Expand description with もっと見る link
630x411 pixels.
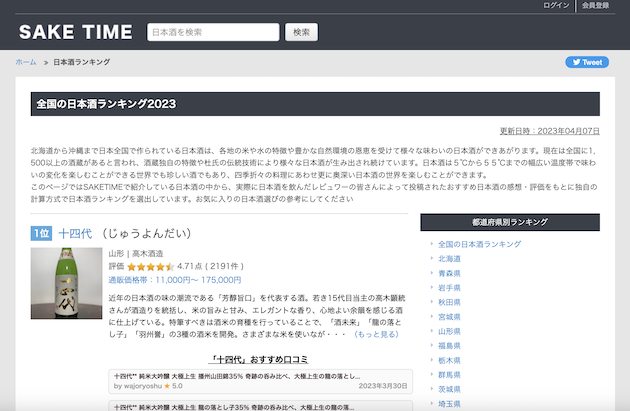coord(376,334)
